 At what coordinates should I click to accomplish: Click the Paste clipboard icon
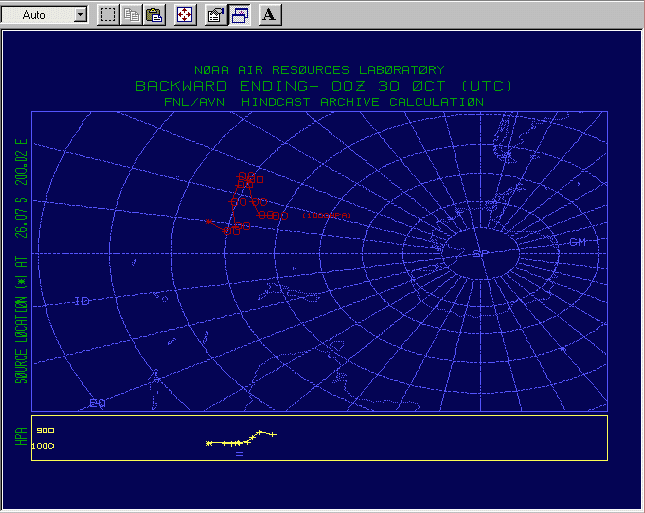click(x=154, y=15)
